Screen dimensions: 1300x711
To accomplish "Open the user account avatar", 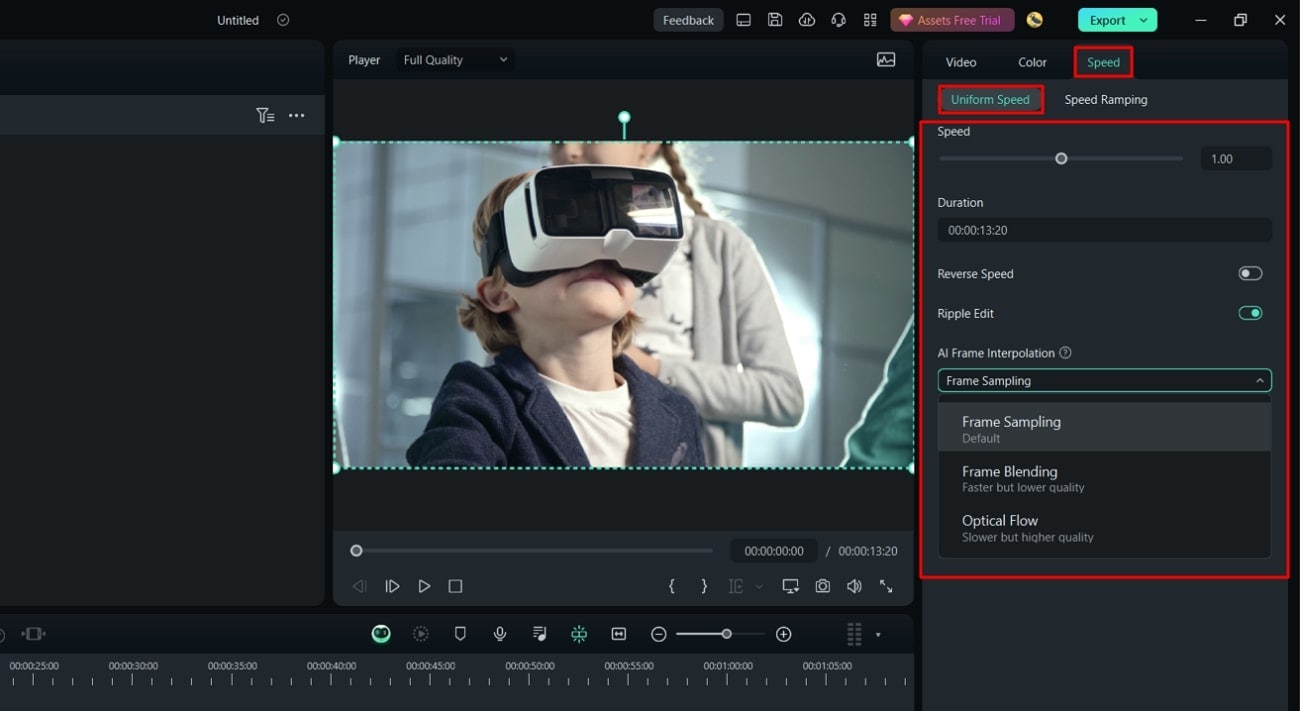I will pos(1034,20).
